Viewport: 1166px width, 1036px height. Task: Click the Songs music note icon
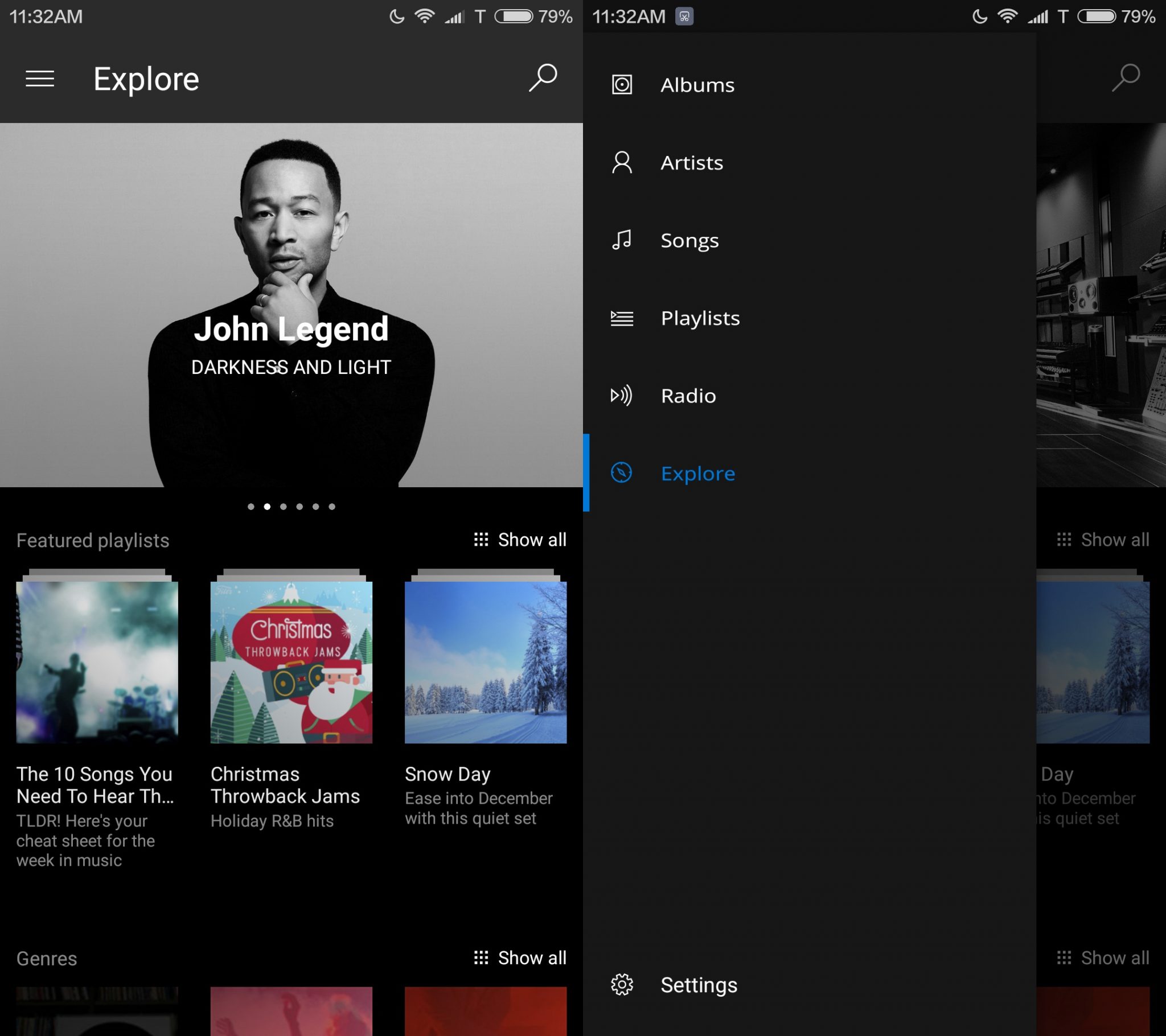622,240
